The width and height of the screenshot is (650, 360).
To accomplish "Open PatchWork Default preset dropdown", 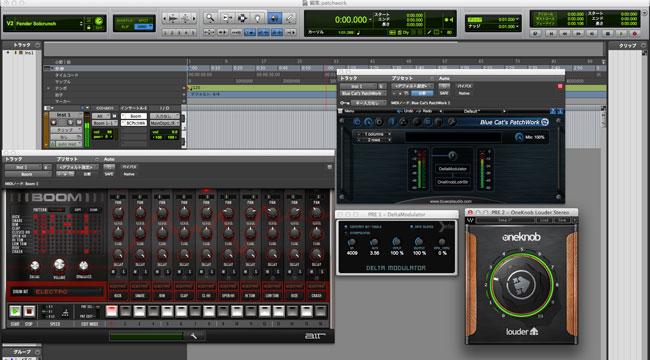I will tap(473, 111).
